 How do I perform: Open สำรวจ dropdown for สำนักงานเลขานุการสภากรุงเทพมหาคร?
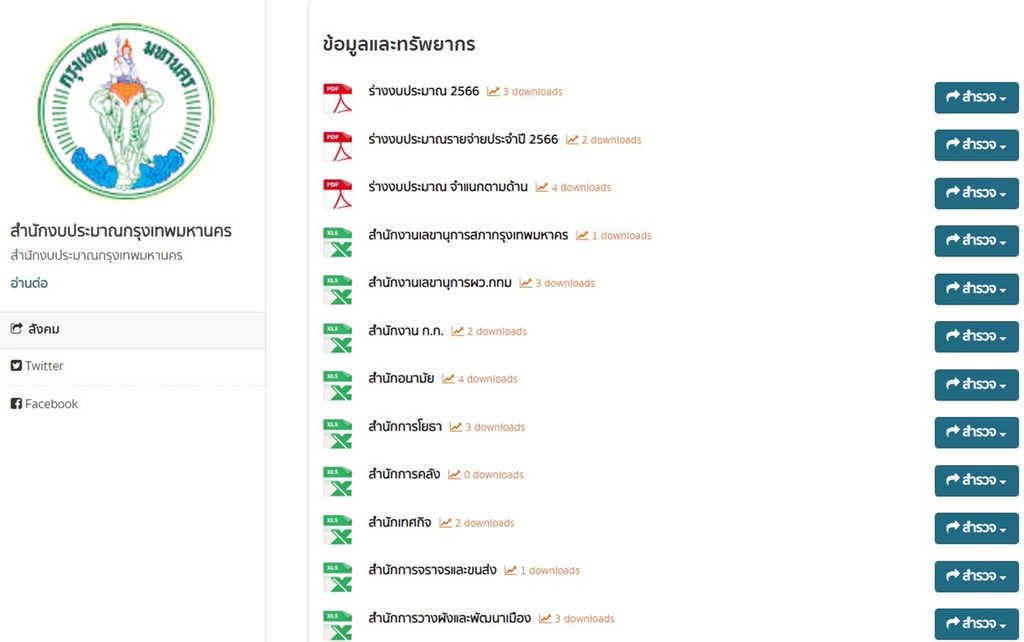coord(976,241)
